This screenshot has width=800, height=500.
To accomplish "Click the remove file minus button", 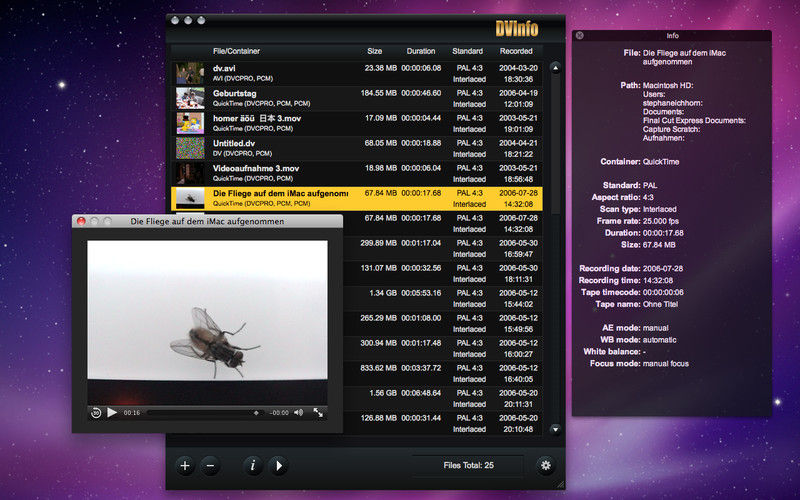I will coord(210,465).
